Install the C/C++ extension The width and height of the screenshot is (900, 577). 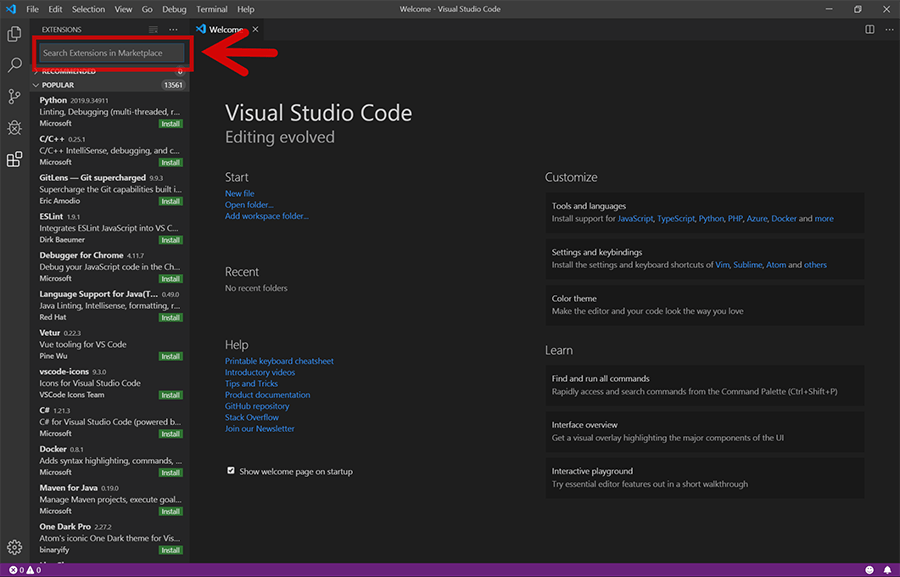[x=170, y=162]
